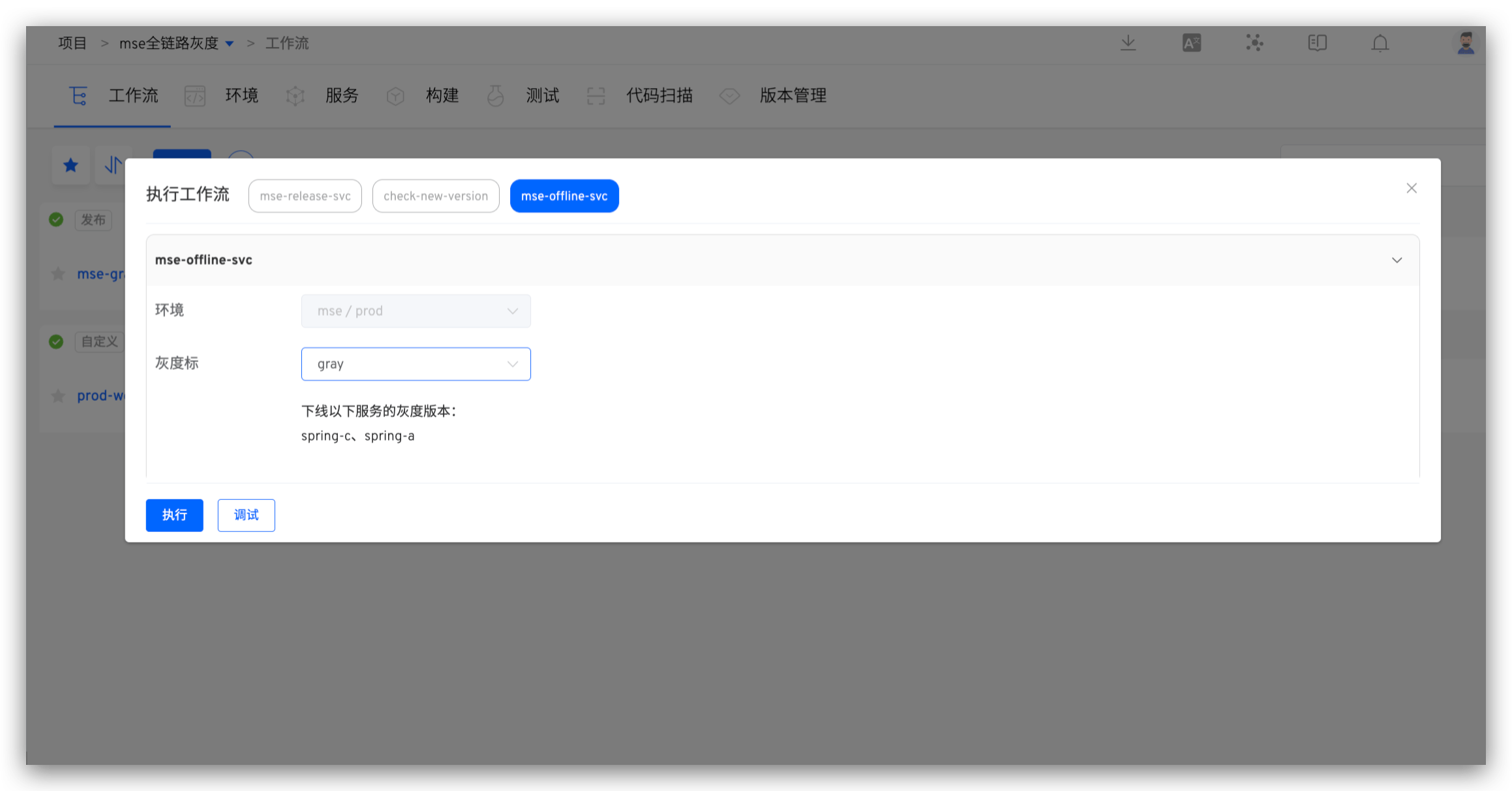Click the download icon in top bar

[x=1128, y=43]
